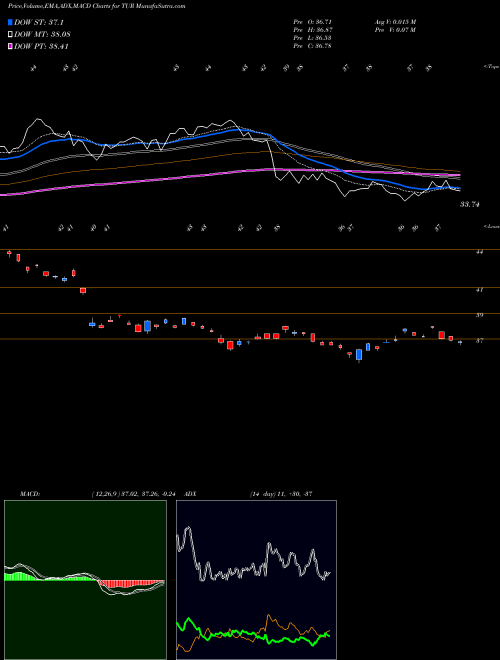This screenshot has height=660, width=500.
Task: Open the MACD histogram chart thumbnail
Action: point(85,580)
